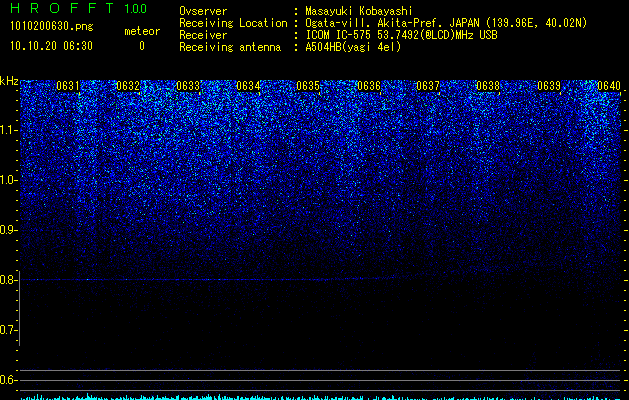Click the 0.6 kHz axis label

coord(8,380)
